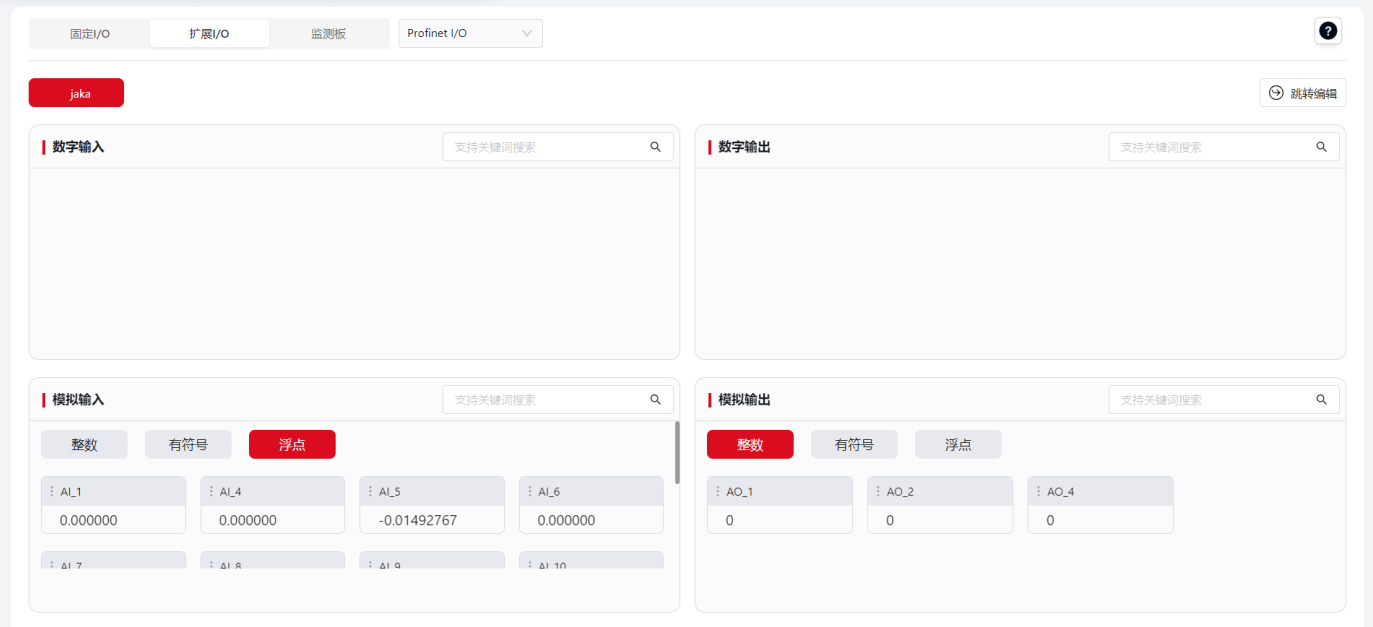Switch to the 固定I/O tab
The image size is (1373, 627).
click(90, 34)
